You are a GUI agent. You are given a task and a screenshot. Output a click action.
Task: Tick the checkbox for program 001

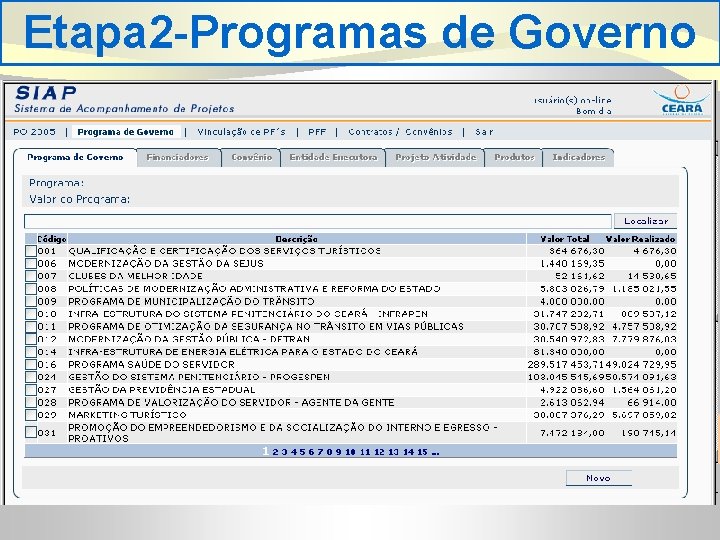[x=31, y=251]
